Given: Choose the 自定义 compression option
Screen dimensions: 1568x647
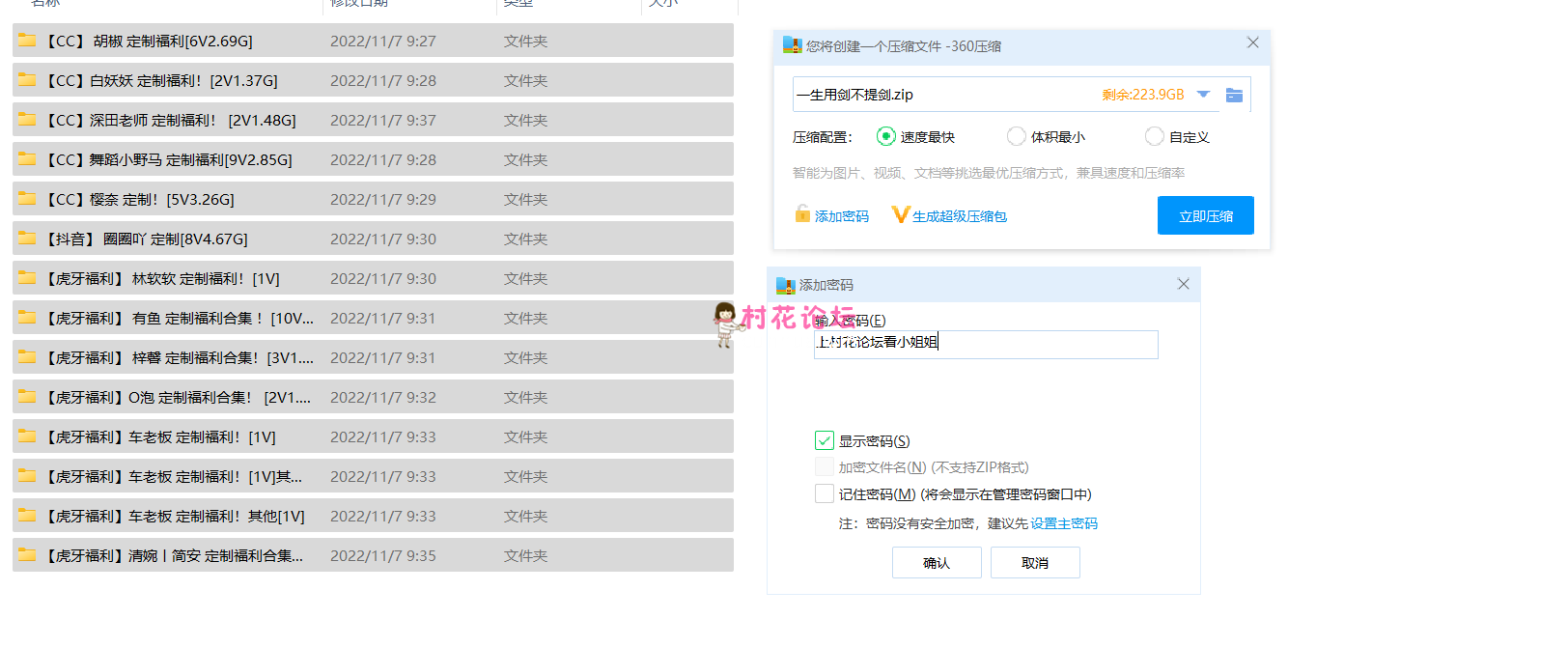Looking at the screenshot, I should pos(1154,136).
